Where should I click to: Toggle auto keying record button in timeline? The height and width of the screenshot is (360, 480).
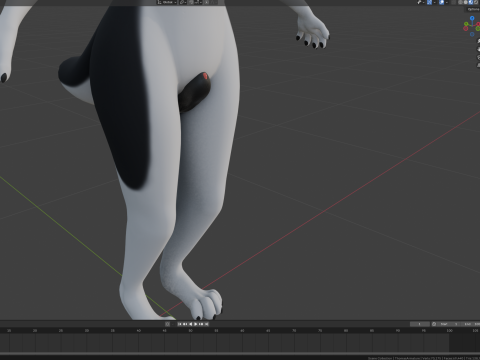(167, 324)
